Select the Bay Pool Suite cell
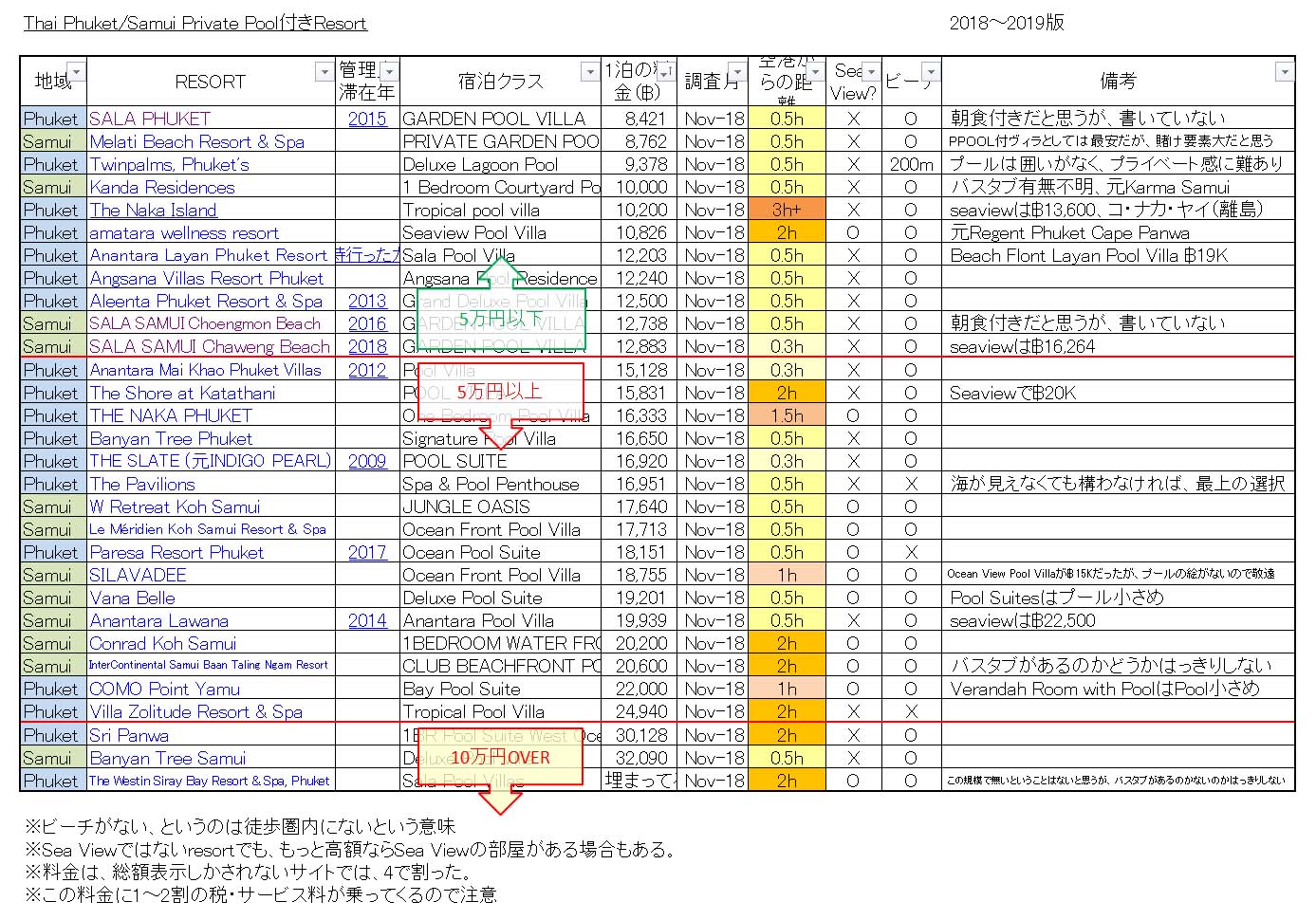Viewport: 1316px width, 920px height. 500,689
